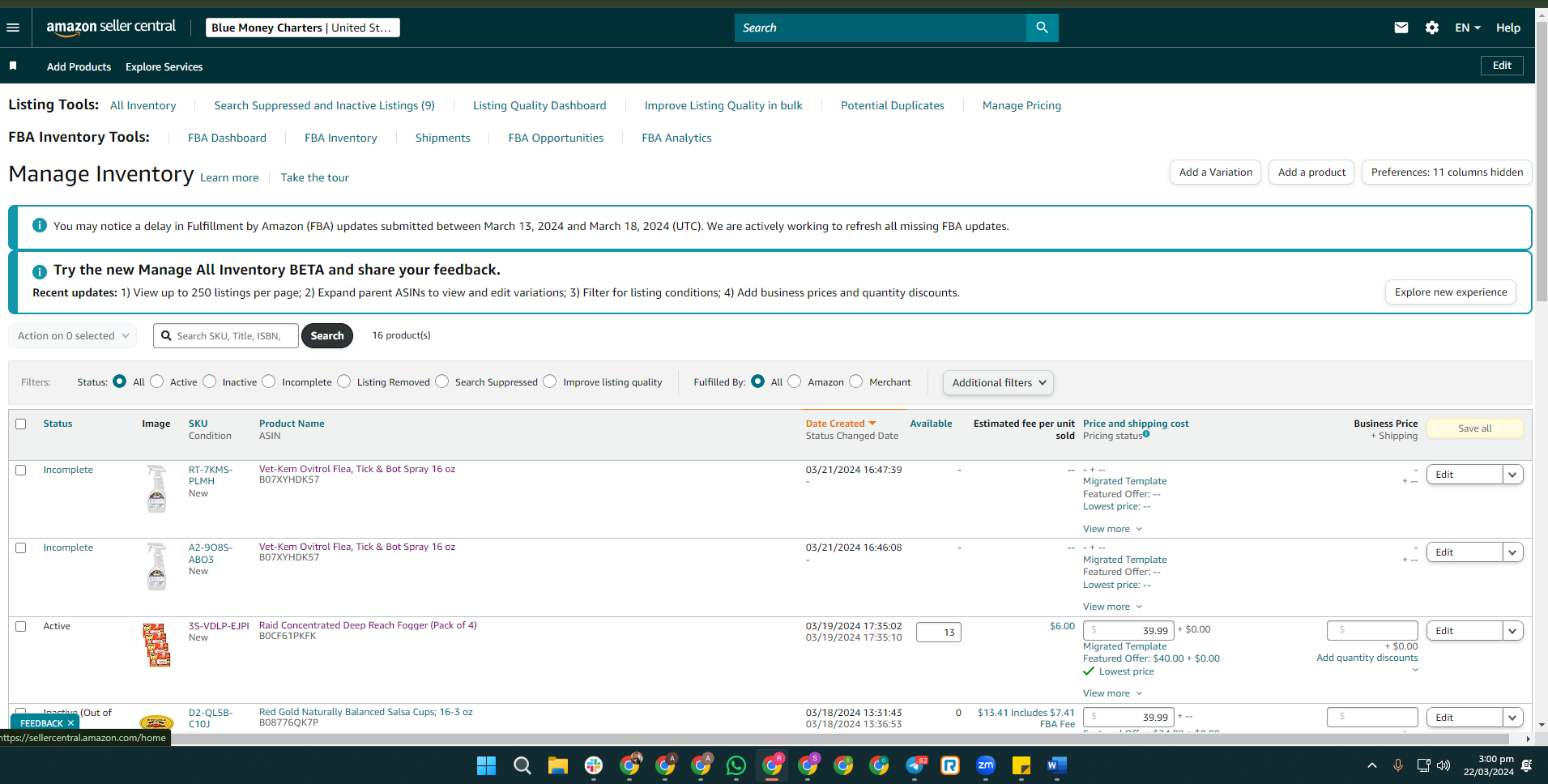Open the settings gear icon
Viewport: 1548px width, 784px height.
[x=1431, y=28]
